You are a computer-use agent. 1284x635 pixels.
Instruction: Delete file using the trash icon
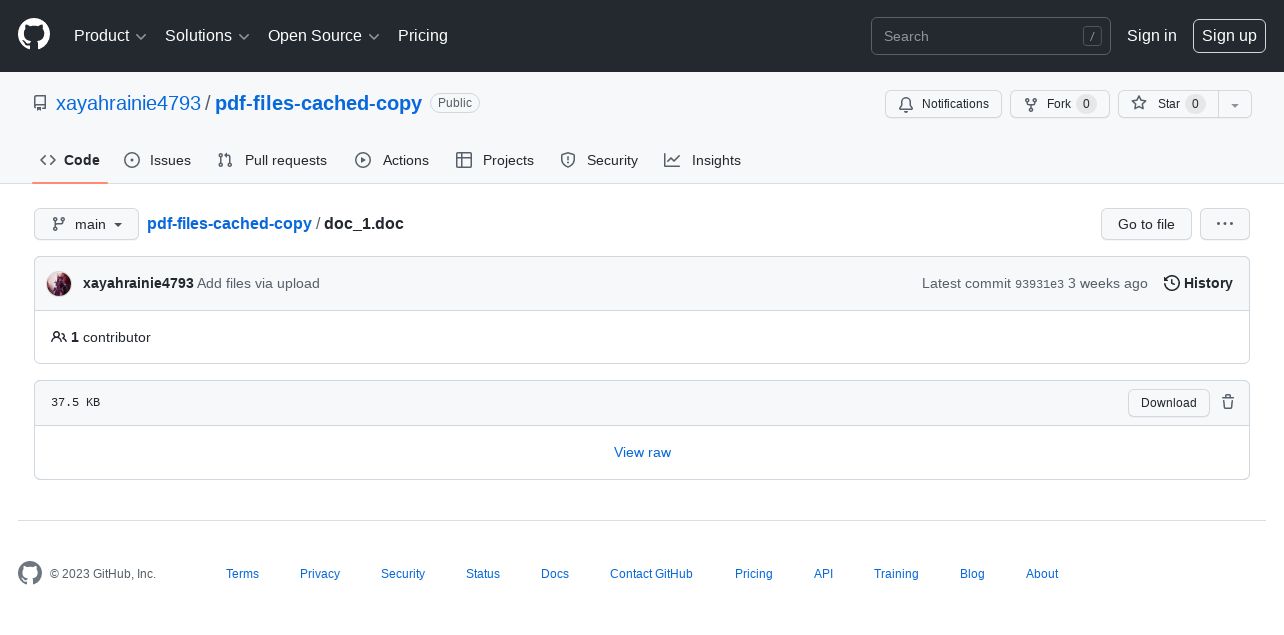tap(1228, 402)
